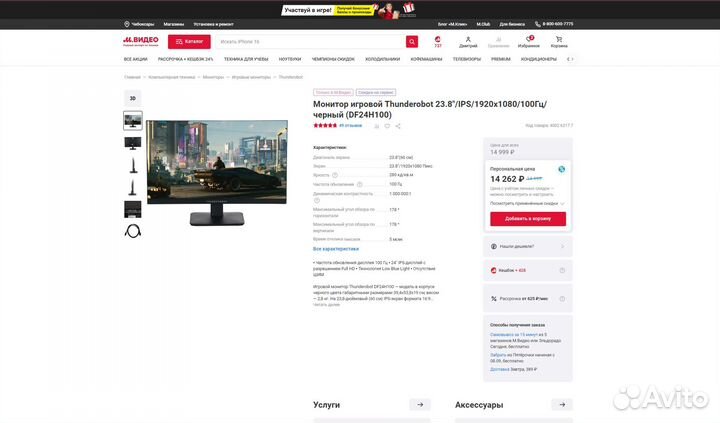Open the НОУТБУКИ menu item

point(290,59)
